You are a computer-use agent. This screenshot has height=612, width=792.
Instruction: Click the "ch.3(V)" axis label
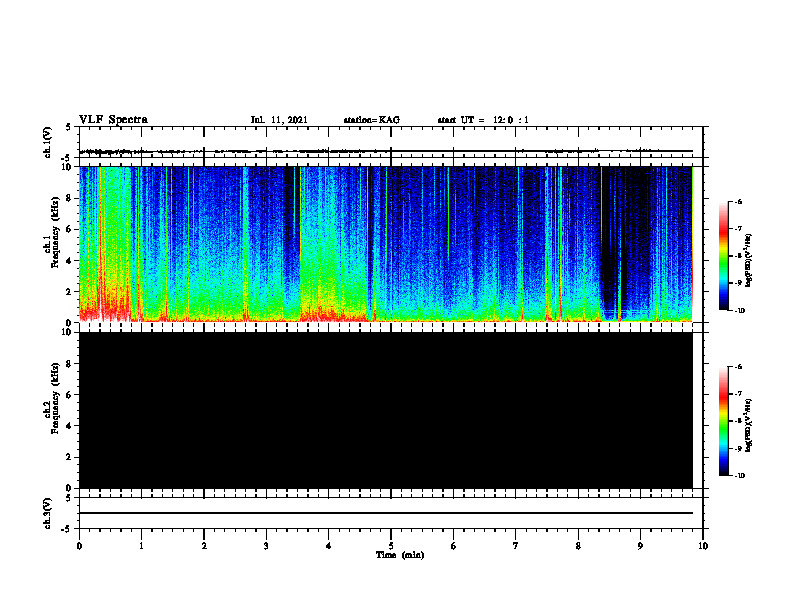click(x=47, y=513)
